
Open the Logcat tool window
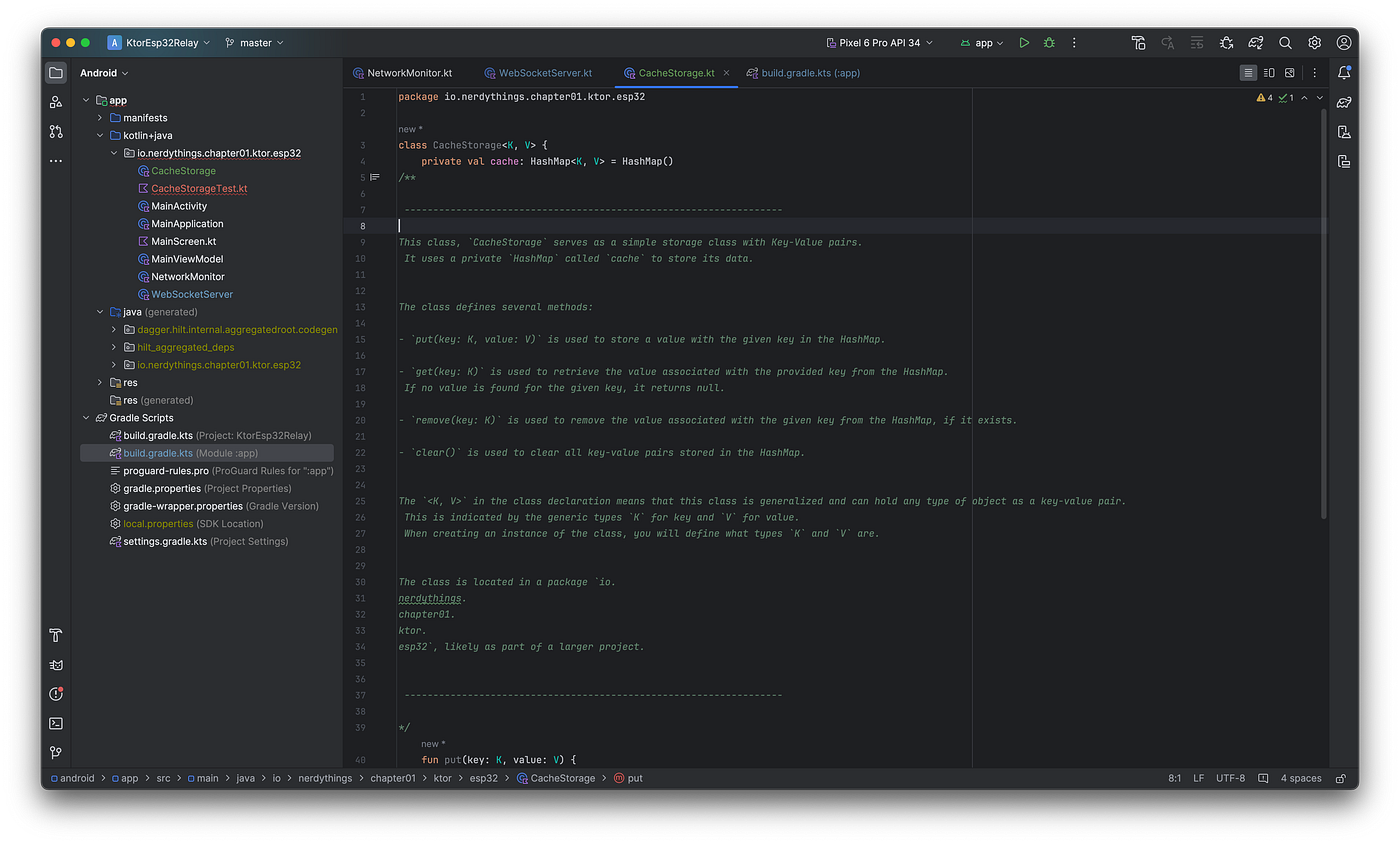[x=55, y=664]
